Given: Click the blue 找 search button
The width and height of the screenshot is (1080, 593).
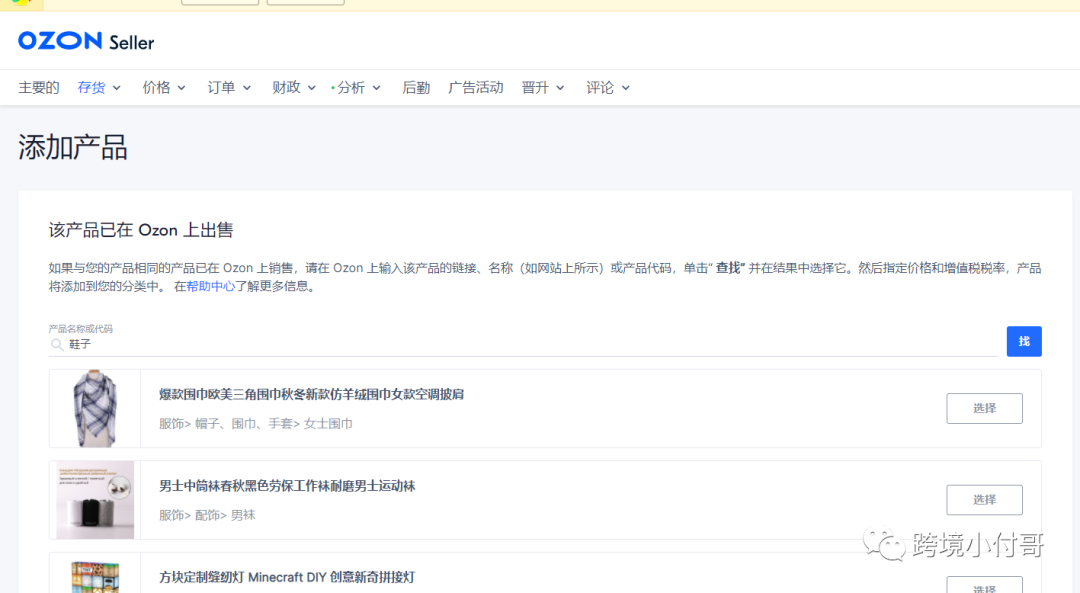Looking at the screenshot, I should click(x=1024, y=341).
